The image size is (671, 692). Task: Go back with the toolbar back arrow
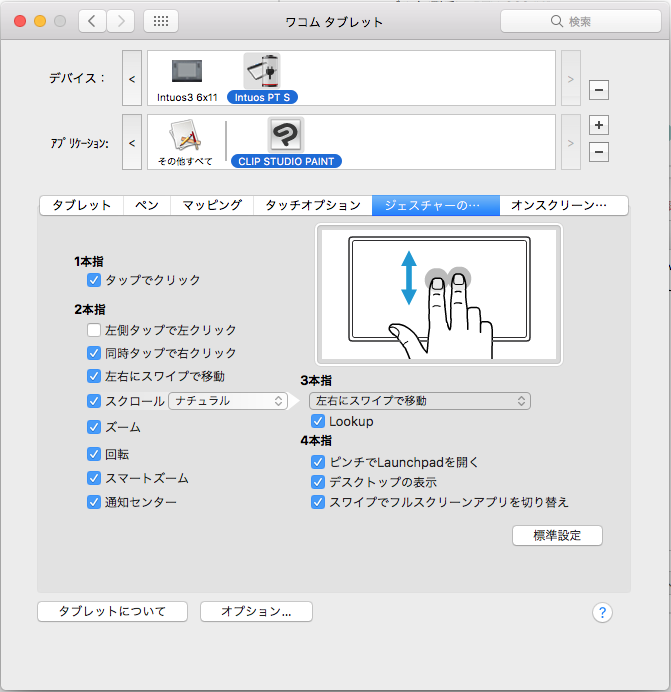[x=92, y=21]
